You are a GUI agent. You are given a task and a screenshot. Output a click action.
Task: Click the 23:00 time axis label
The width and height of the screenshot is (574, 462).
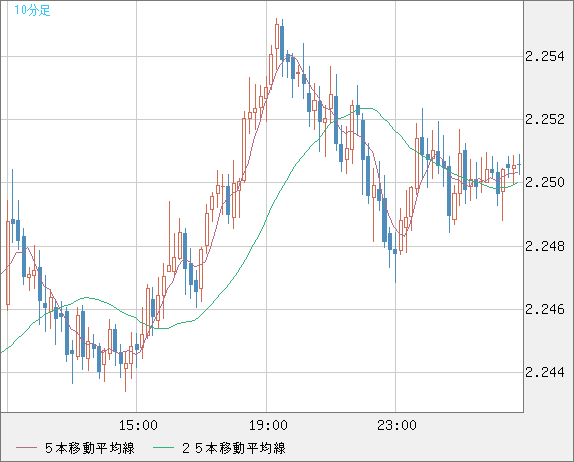[x=397, y=425]
